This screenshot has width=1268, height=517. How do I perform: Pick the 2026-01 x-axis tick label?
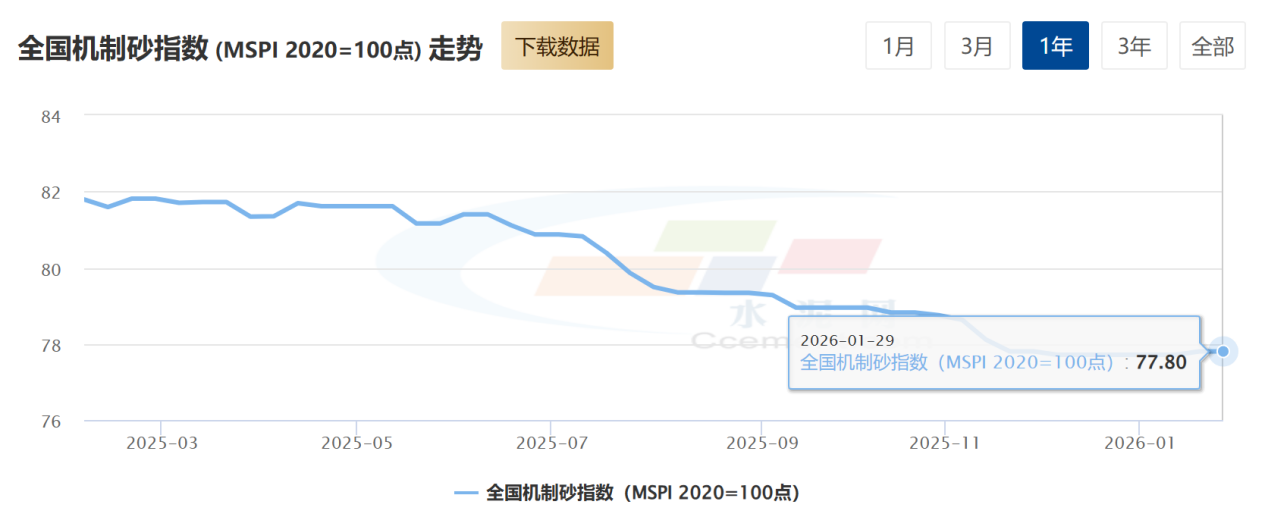tap(1139, 441)
